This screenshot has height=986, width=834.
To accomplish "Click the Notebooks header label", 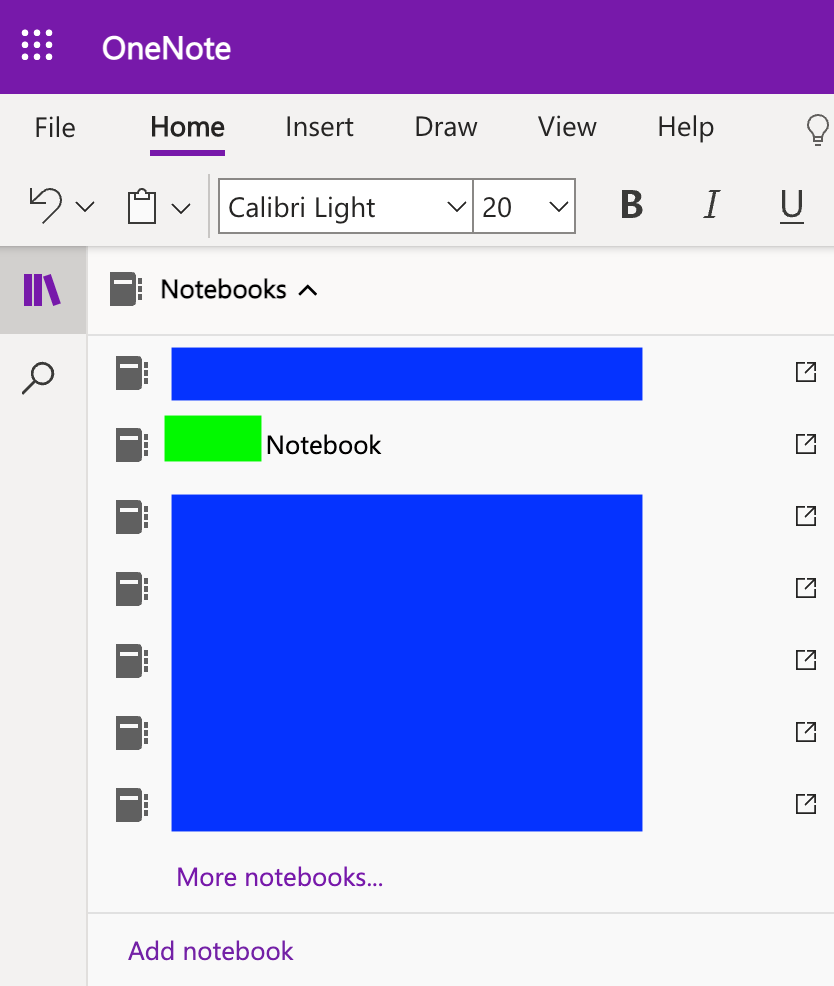I will click(x=224, y=289).
